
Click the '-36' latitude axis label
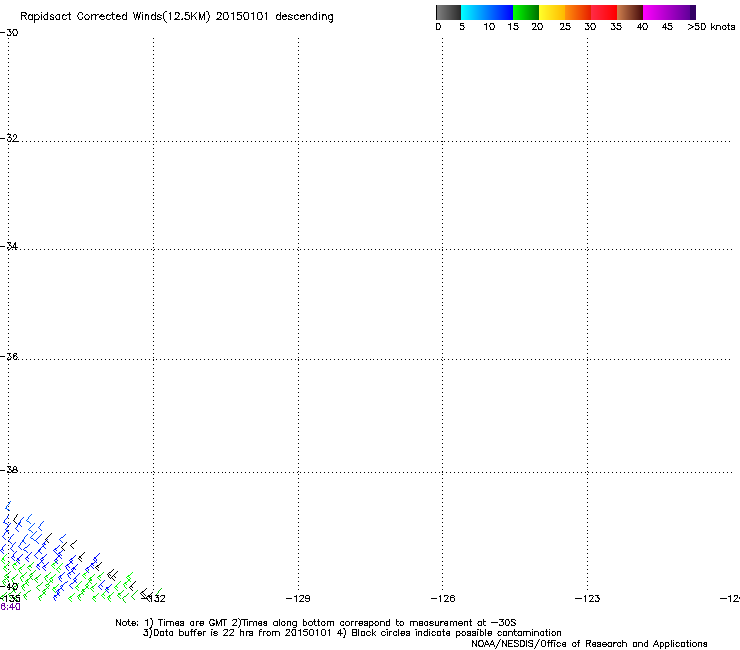coord(9,356)
